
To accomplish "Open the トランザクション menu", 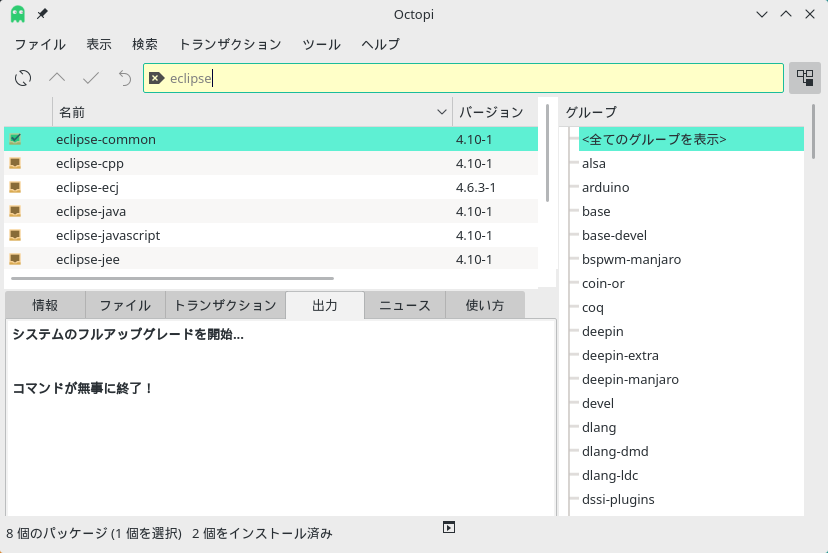I will click(230, 44).
